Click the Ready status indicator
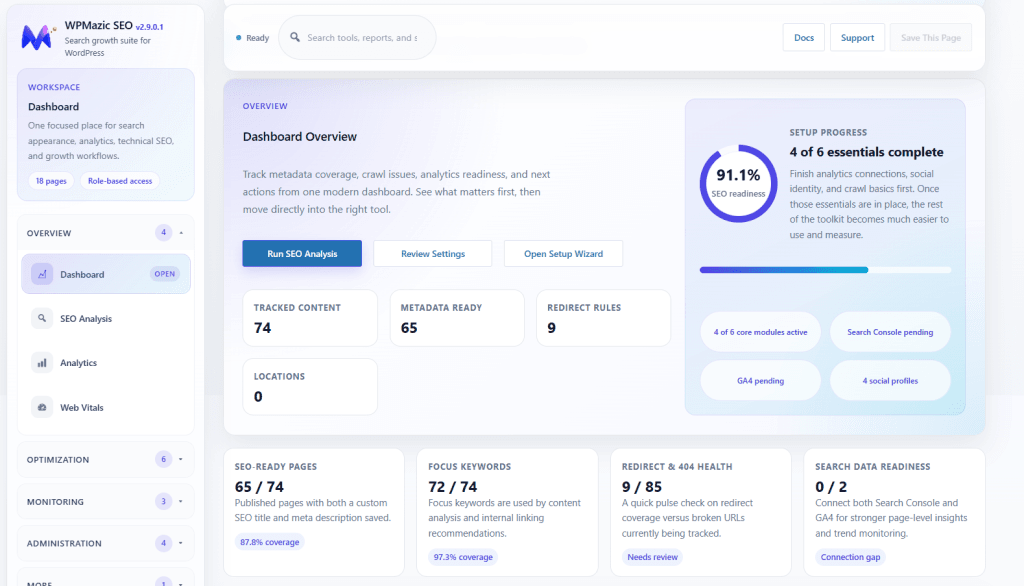The image size is (1024, 586). click(x=253, y=38)
